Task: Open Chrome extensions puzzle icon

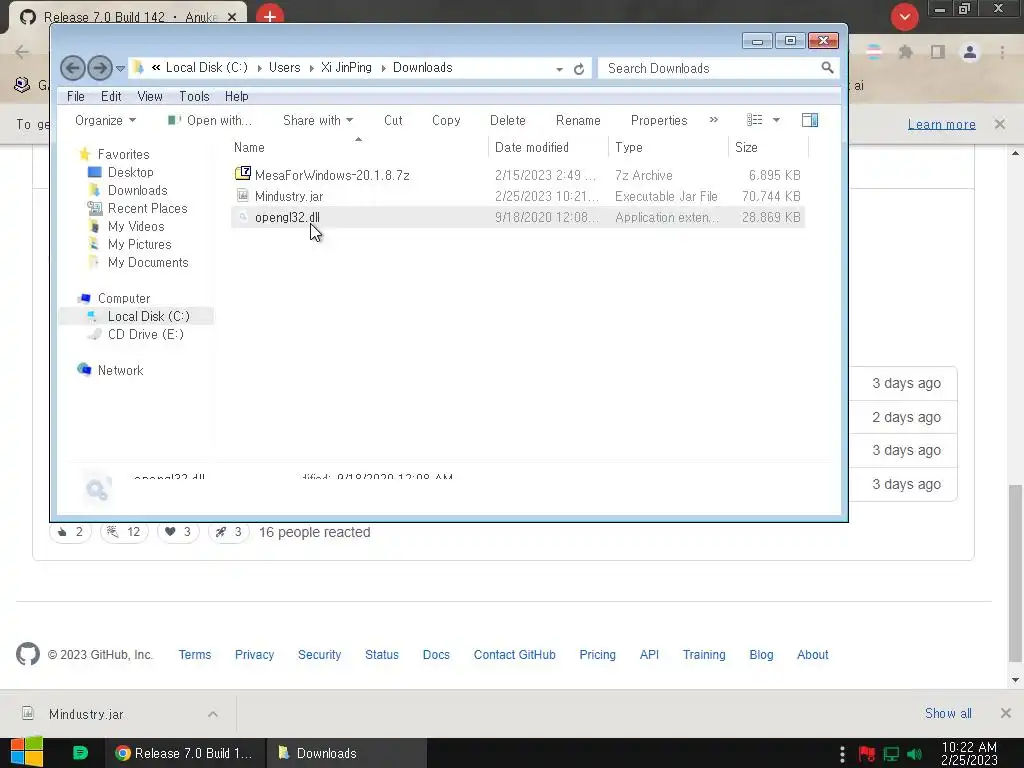Action: (x=905, y=52)
